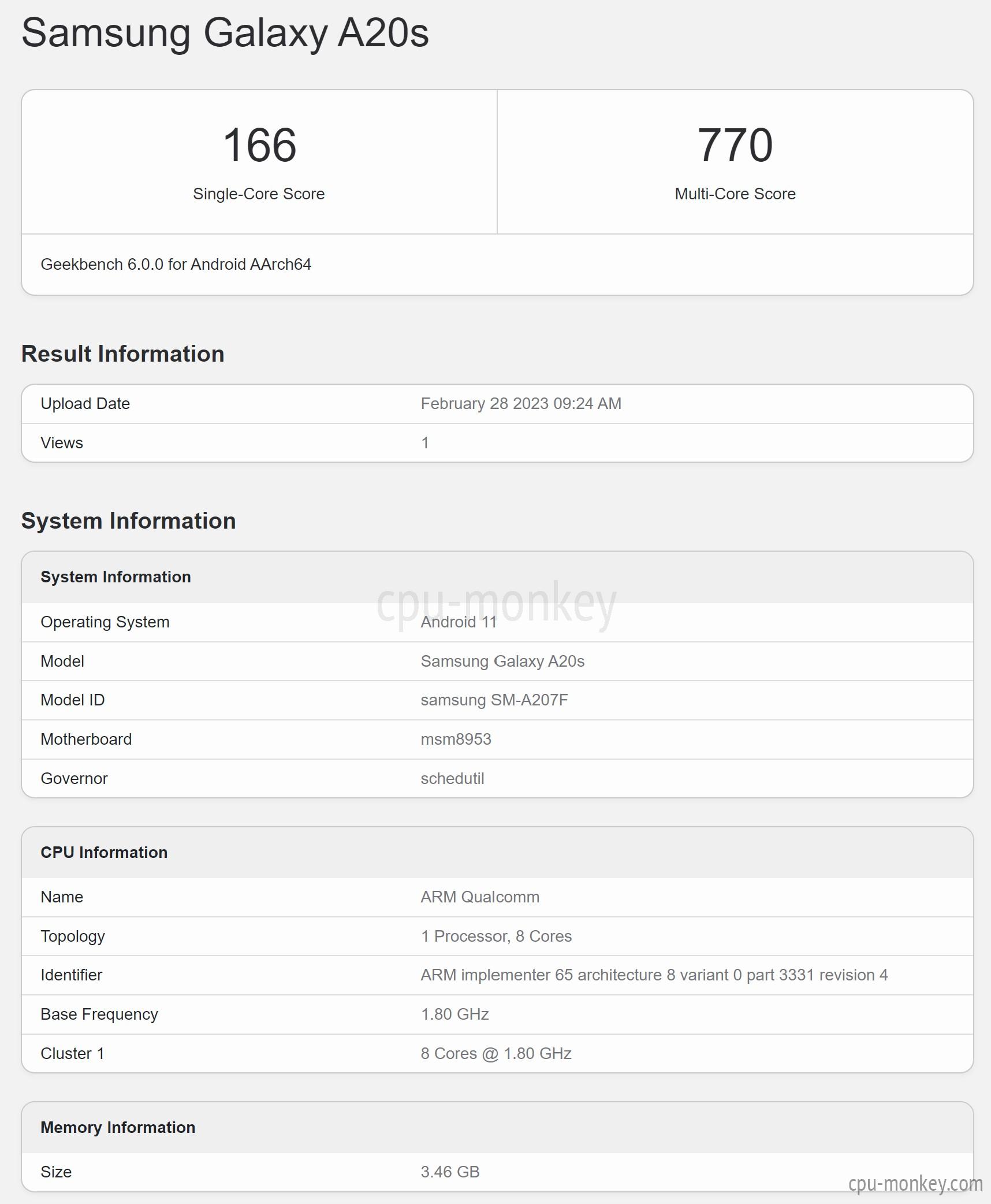Select the Android 11 value

[459, 622]
